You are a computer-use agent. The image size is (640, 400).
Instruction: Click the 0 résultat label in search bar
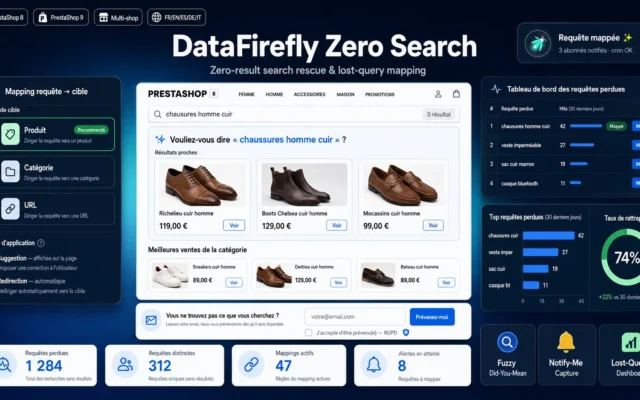(x=439, y=114)
